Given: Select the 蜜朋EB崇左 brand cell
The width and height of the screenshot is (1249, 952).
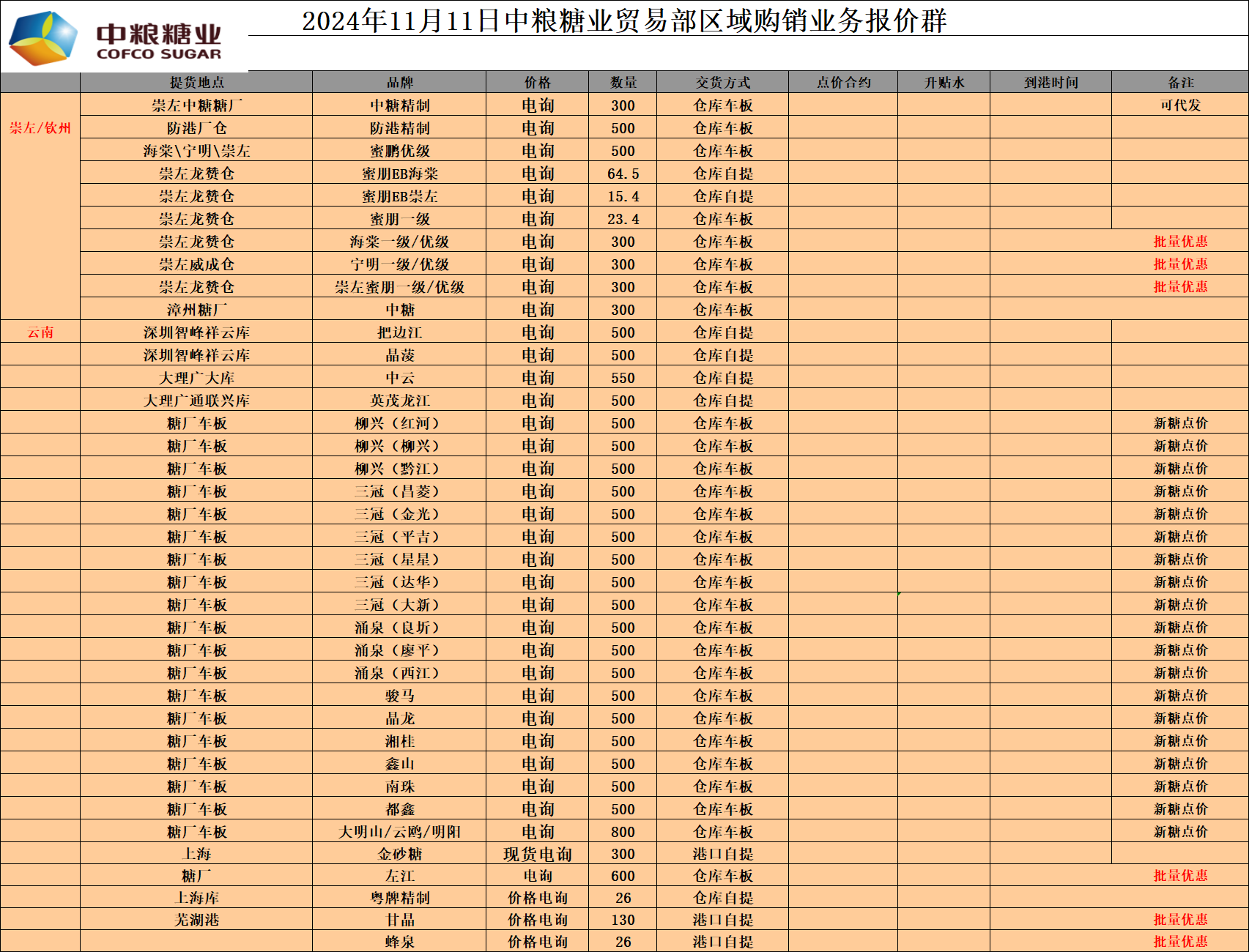Looking at the screenshot, I should pos(399,196).
